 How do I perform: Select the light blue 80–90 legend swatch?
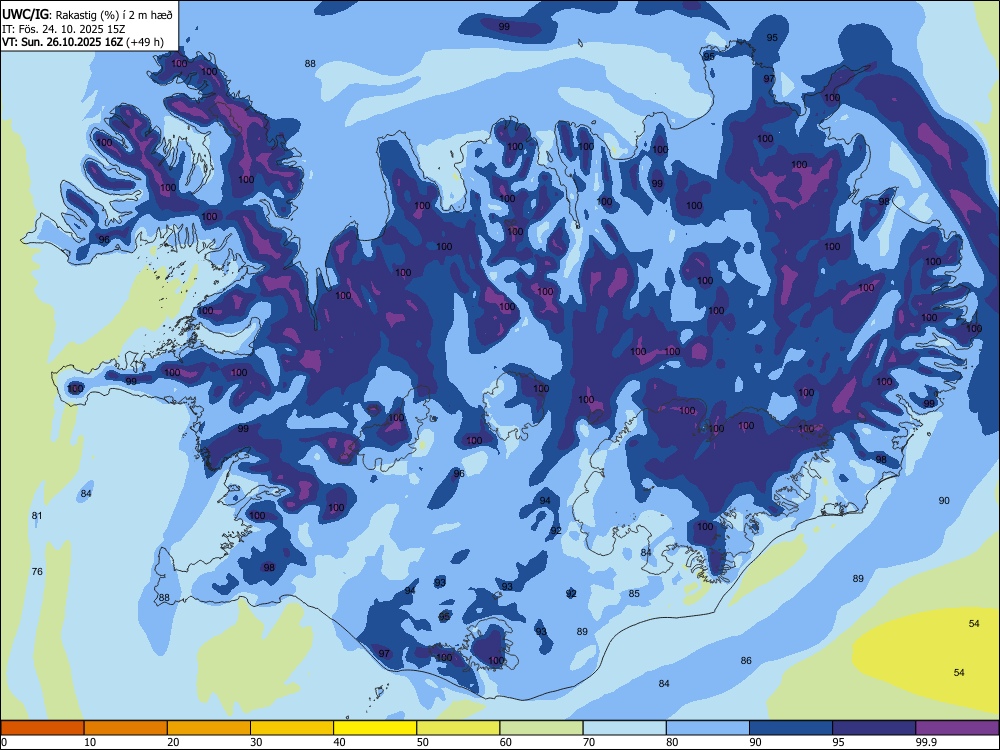(707, 728)
